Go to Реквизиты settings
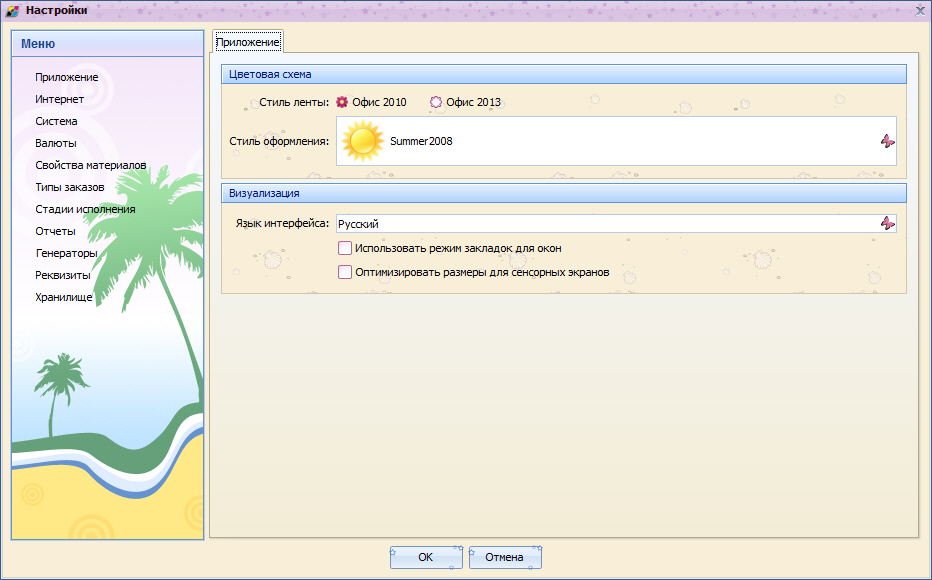Screen dimensions: 932x580 pyautogui.click(x=63, y=275)
